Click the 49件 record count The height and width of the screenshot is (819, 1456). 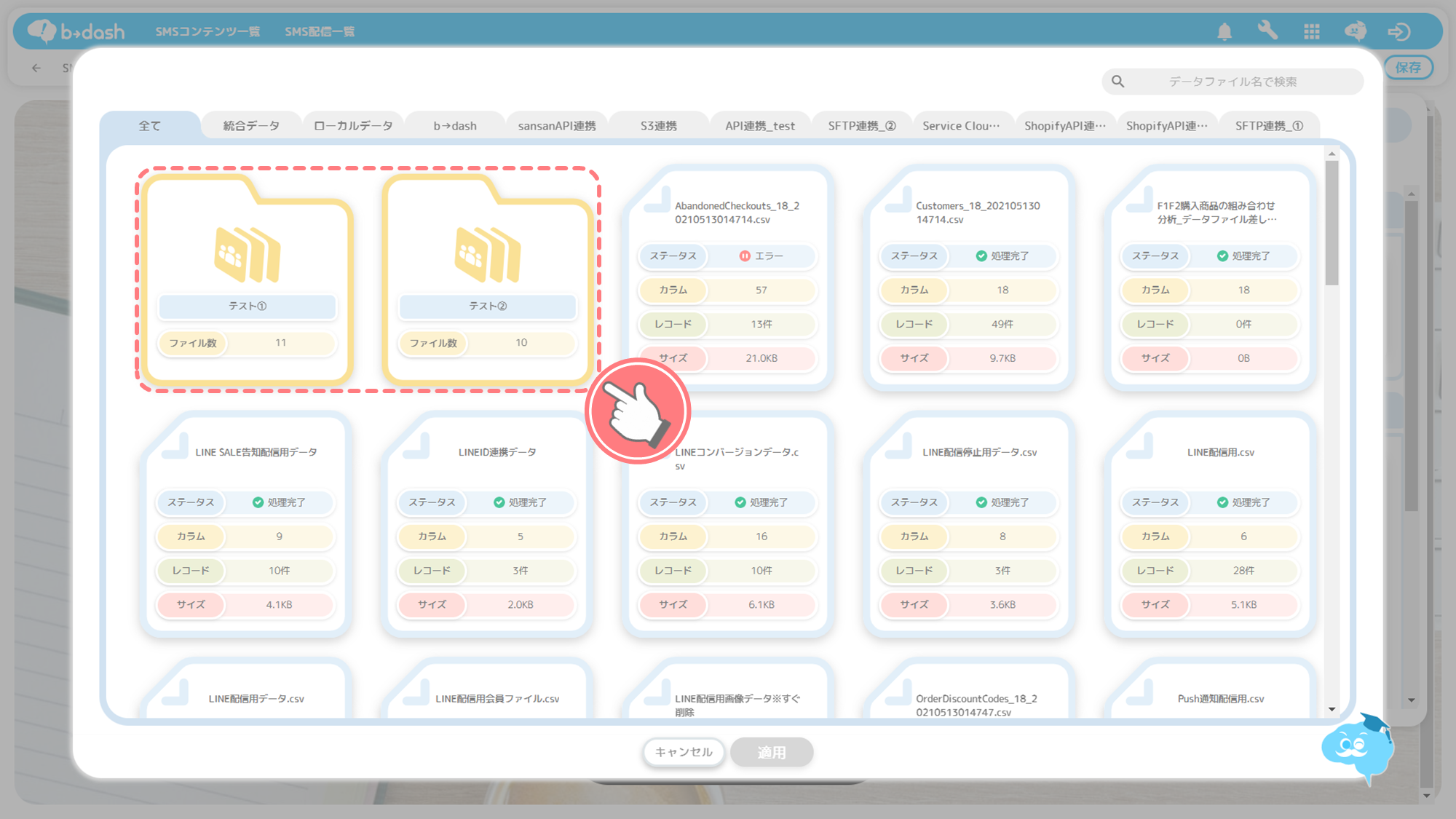click(x=1002, y=324)
